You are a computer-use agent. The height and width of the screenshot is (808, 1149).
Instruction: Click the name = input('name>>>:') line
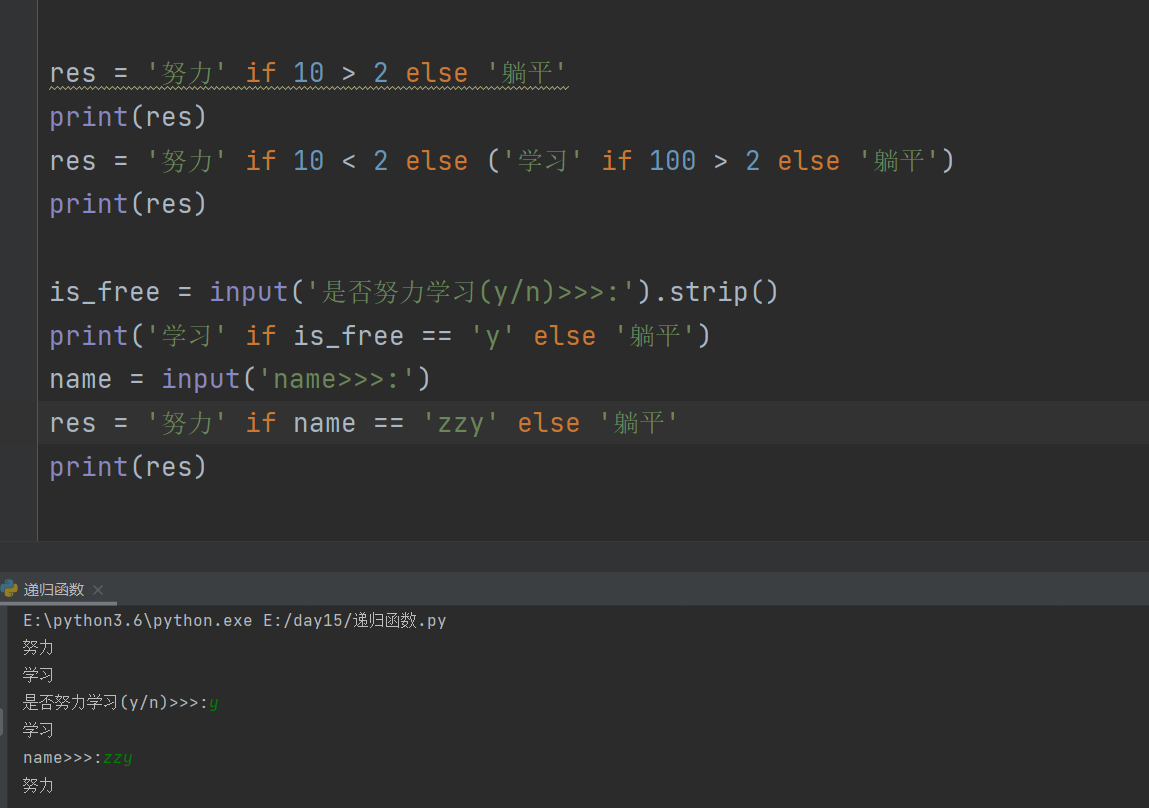[240, 379]
